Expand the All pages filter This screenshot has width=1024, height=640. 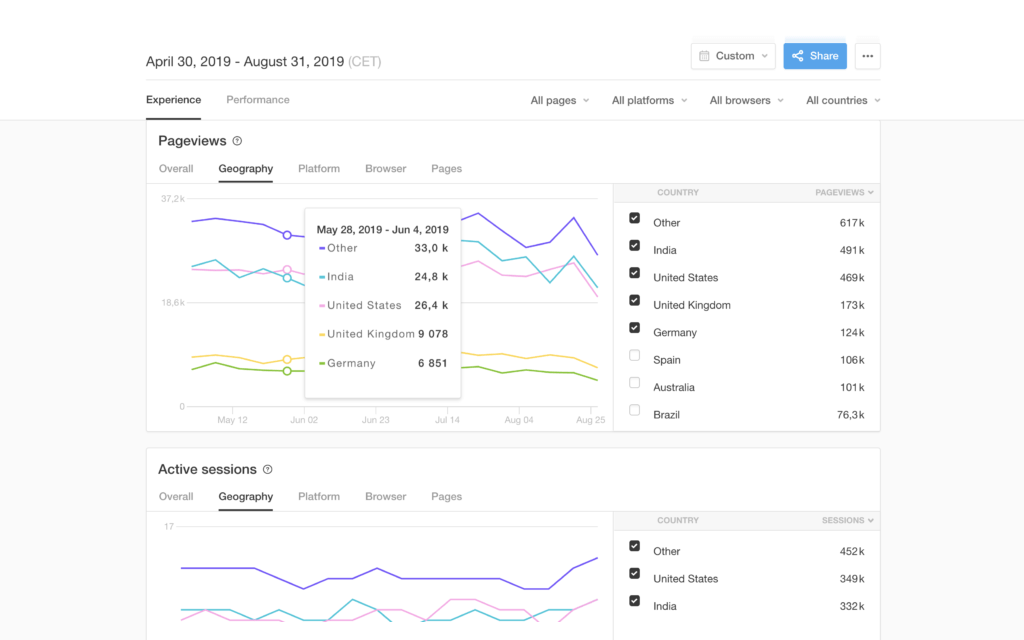point(559,100)
